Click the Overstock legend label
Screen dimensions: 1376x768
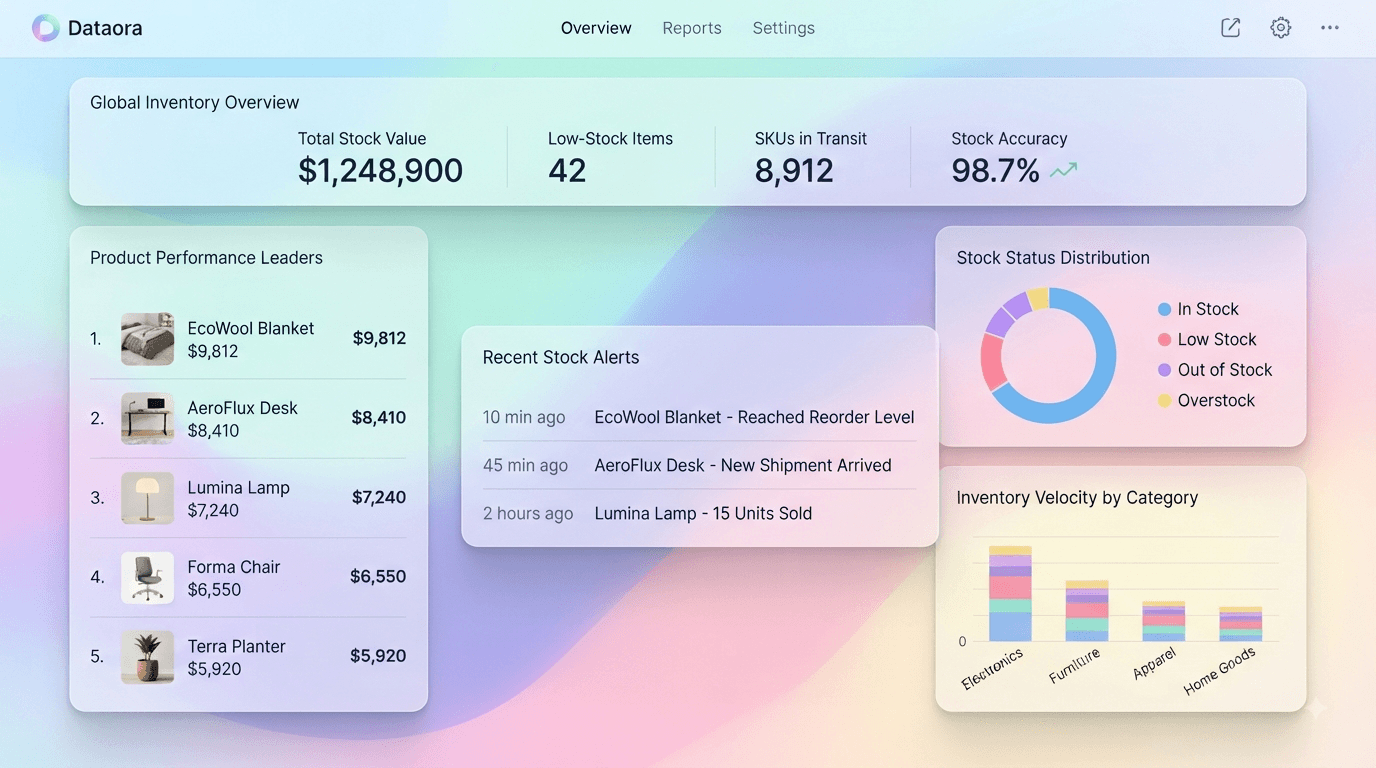point(1216,401)
